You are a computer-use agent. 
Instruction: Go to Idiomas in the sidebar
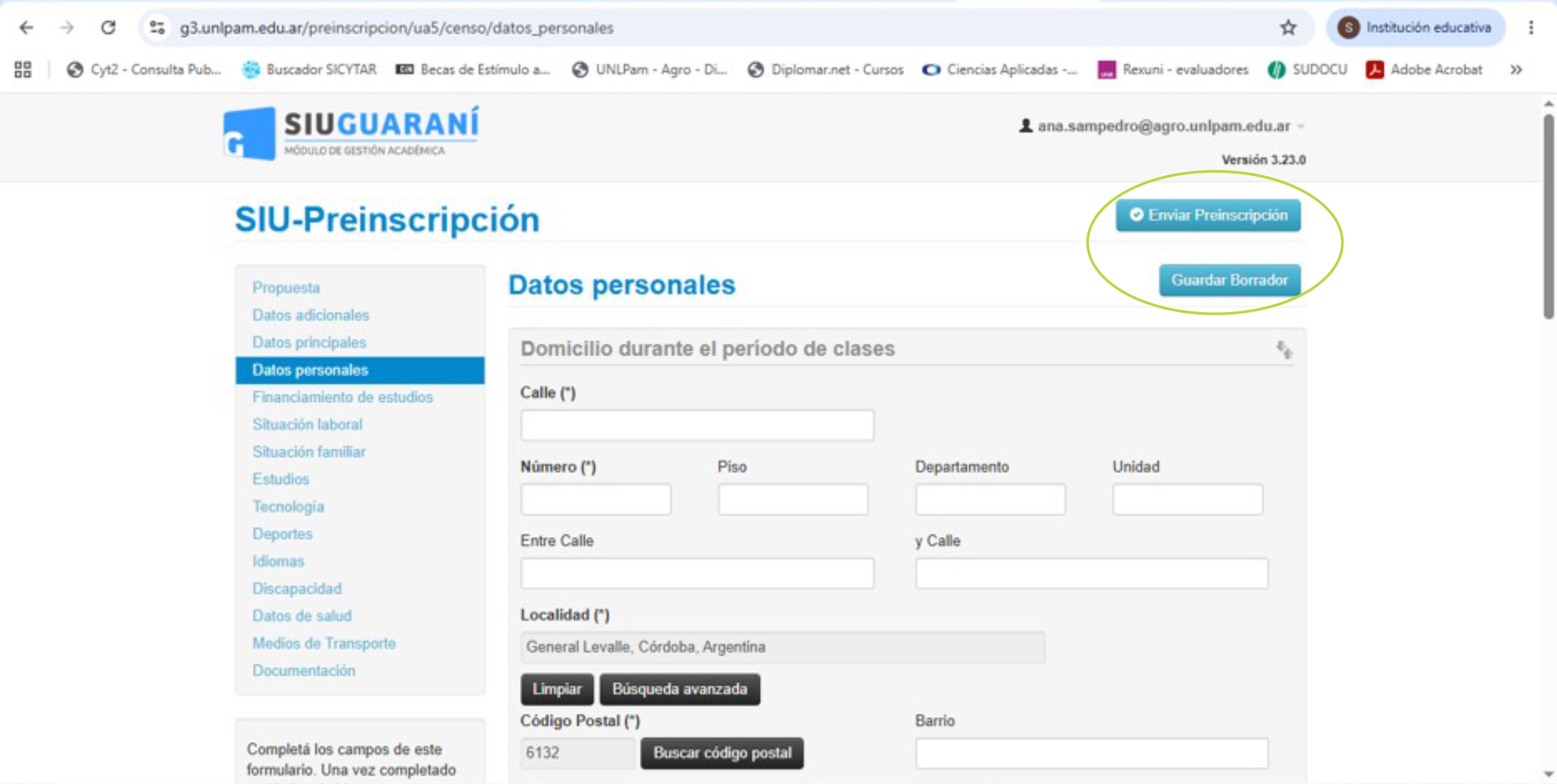pyautogui.click(x=278, y=561)
